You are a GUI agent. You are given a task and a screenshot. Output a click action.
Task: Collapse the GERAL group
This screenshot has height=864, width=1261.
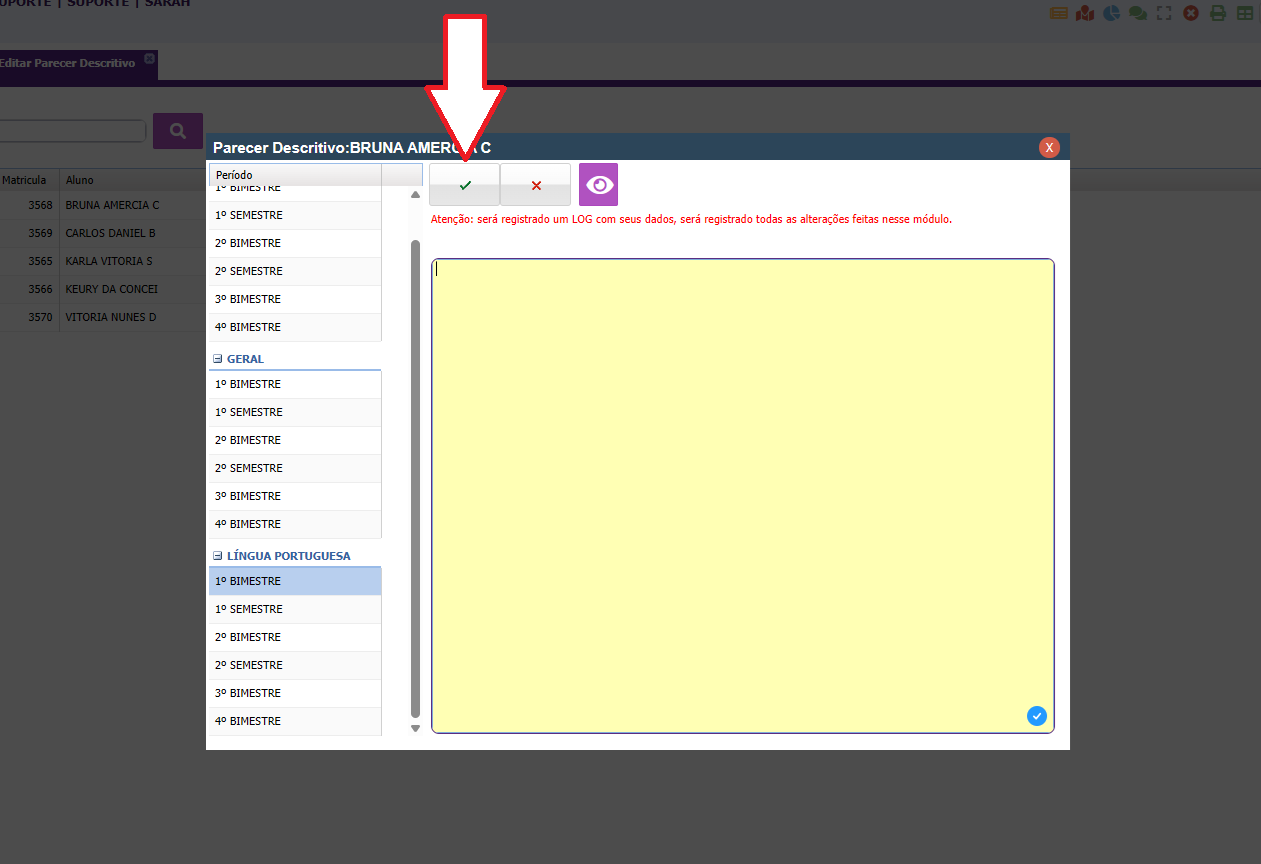click(x=217, y=359)
